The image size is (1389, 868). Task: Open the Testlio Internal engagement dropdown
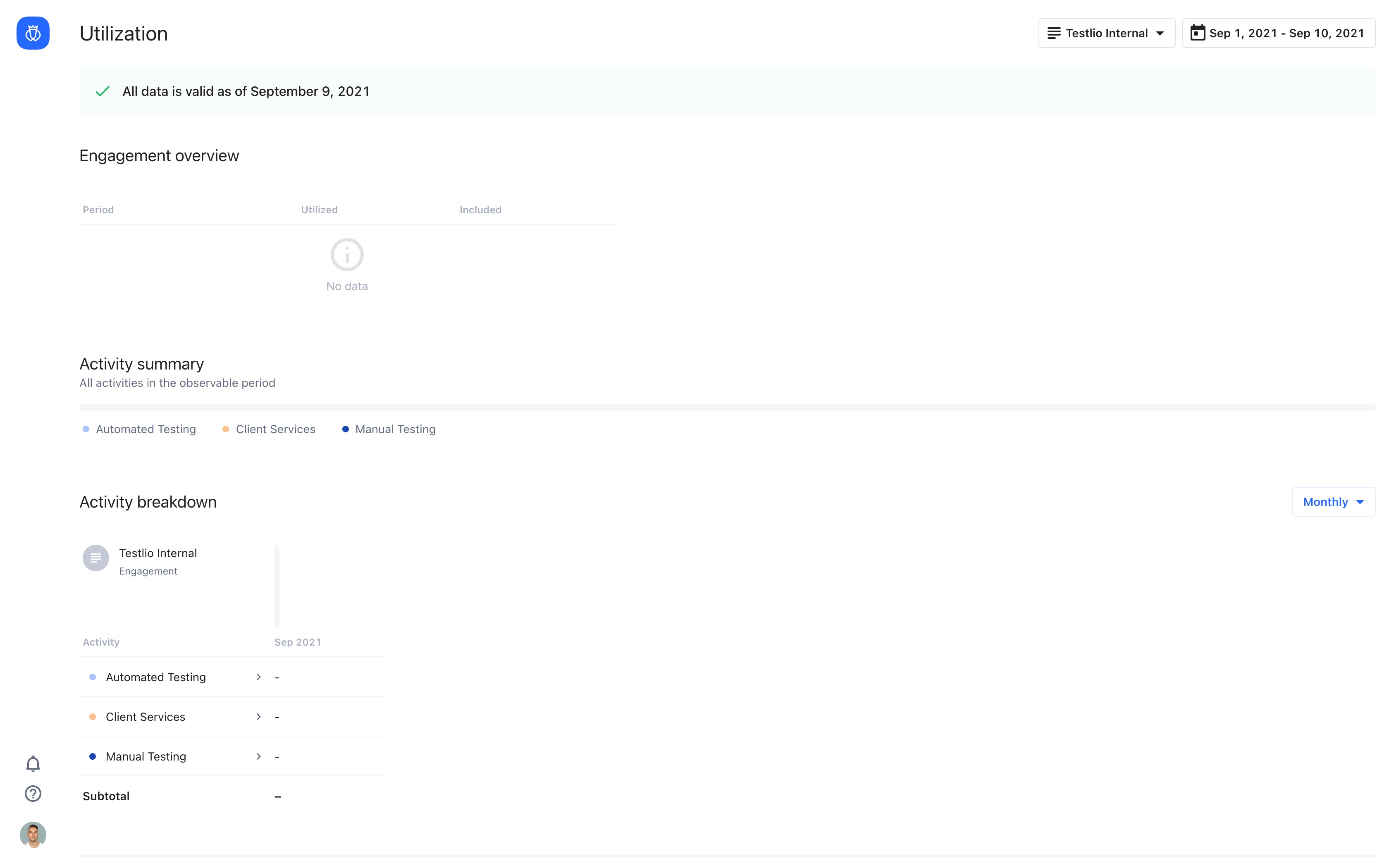click(x=1106, y=33)
